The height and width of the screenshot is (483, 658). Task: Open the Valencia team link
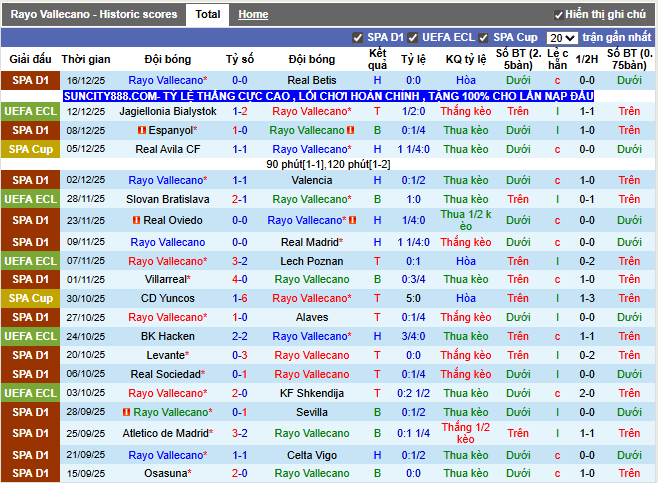pyautogui.click(x=312, y=180)
